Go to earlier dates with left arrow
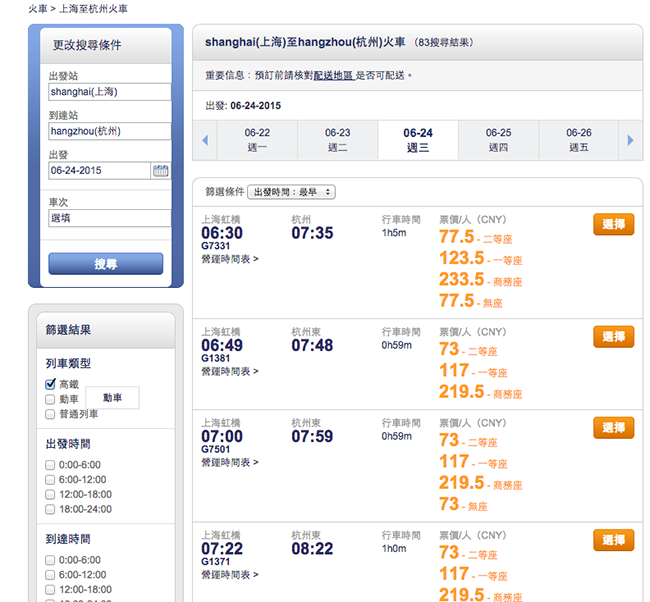The height and width of the screenshot is (602, 650). click(x=205, y=140)
